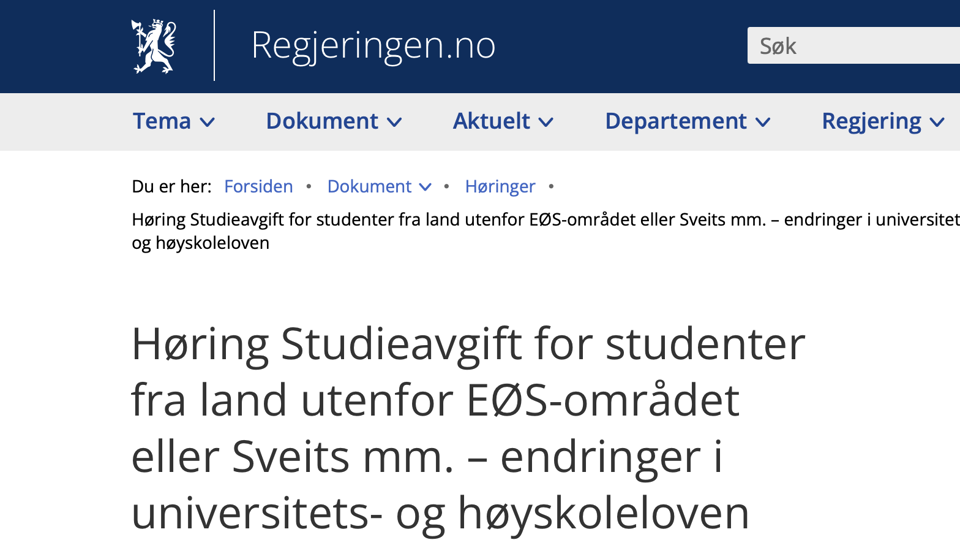Expand the Departement dropdown chevron
Viewport: 960px width, 558px height.
[763, 122]
